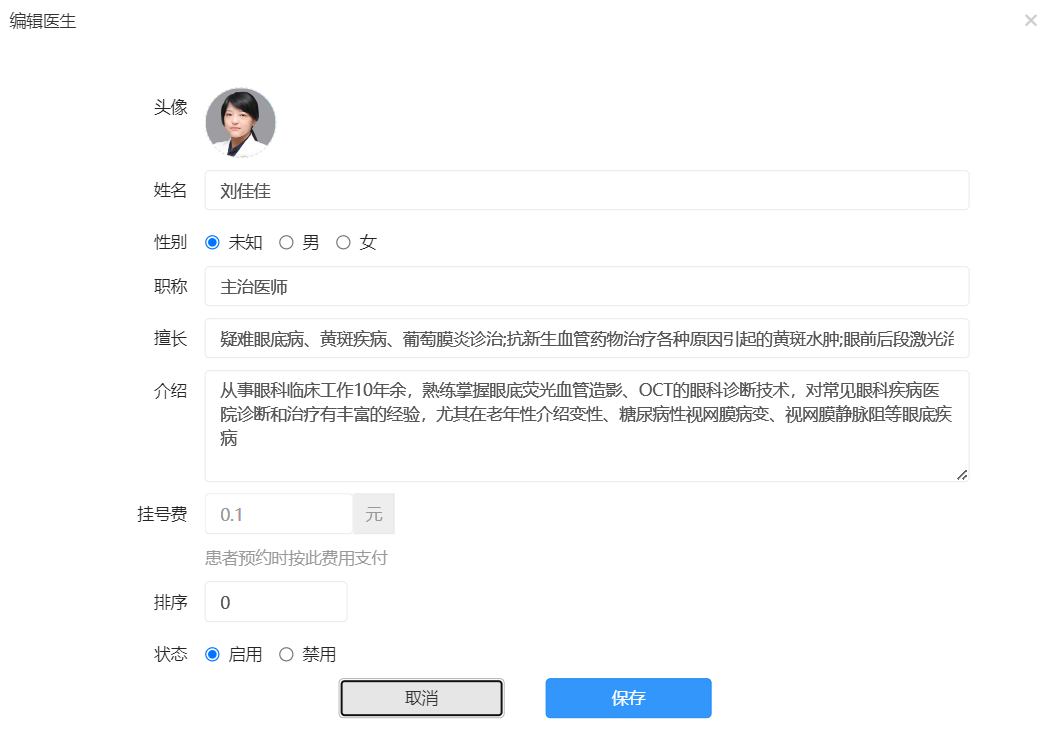Image resolution: width=1054 pixels, height=739 pixels.
Task: Save the doctor with 保存 button
Action: (x=629, y=698)
